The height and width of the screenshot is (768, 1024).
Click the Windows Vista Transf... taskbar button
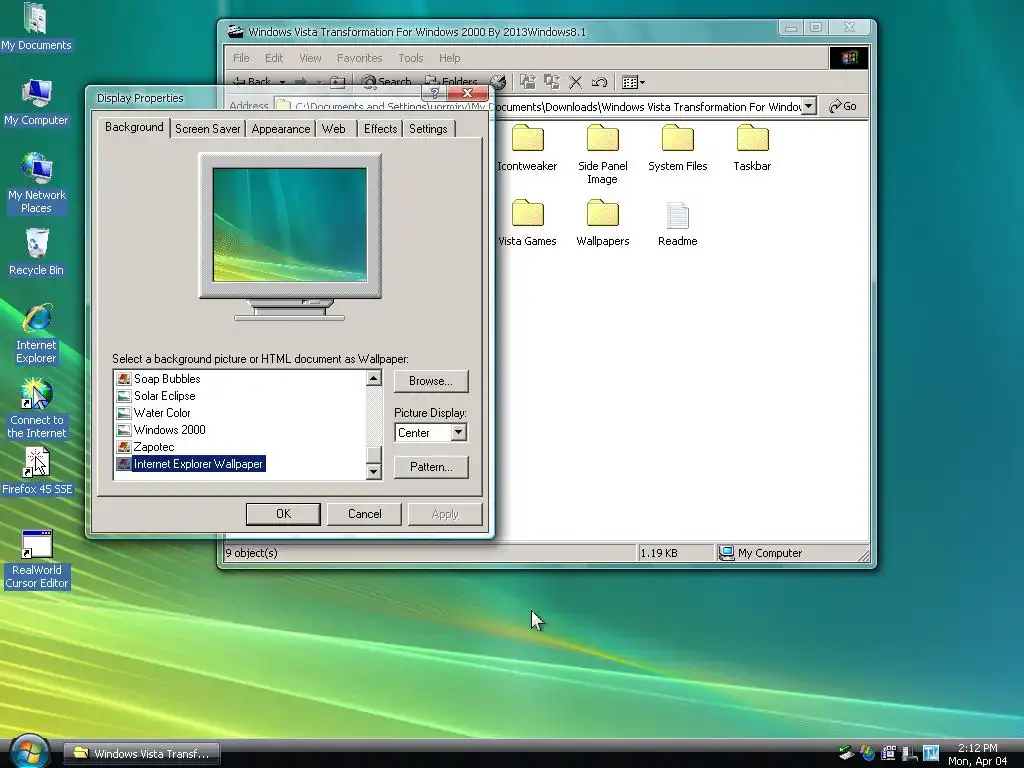pos(142,753)
